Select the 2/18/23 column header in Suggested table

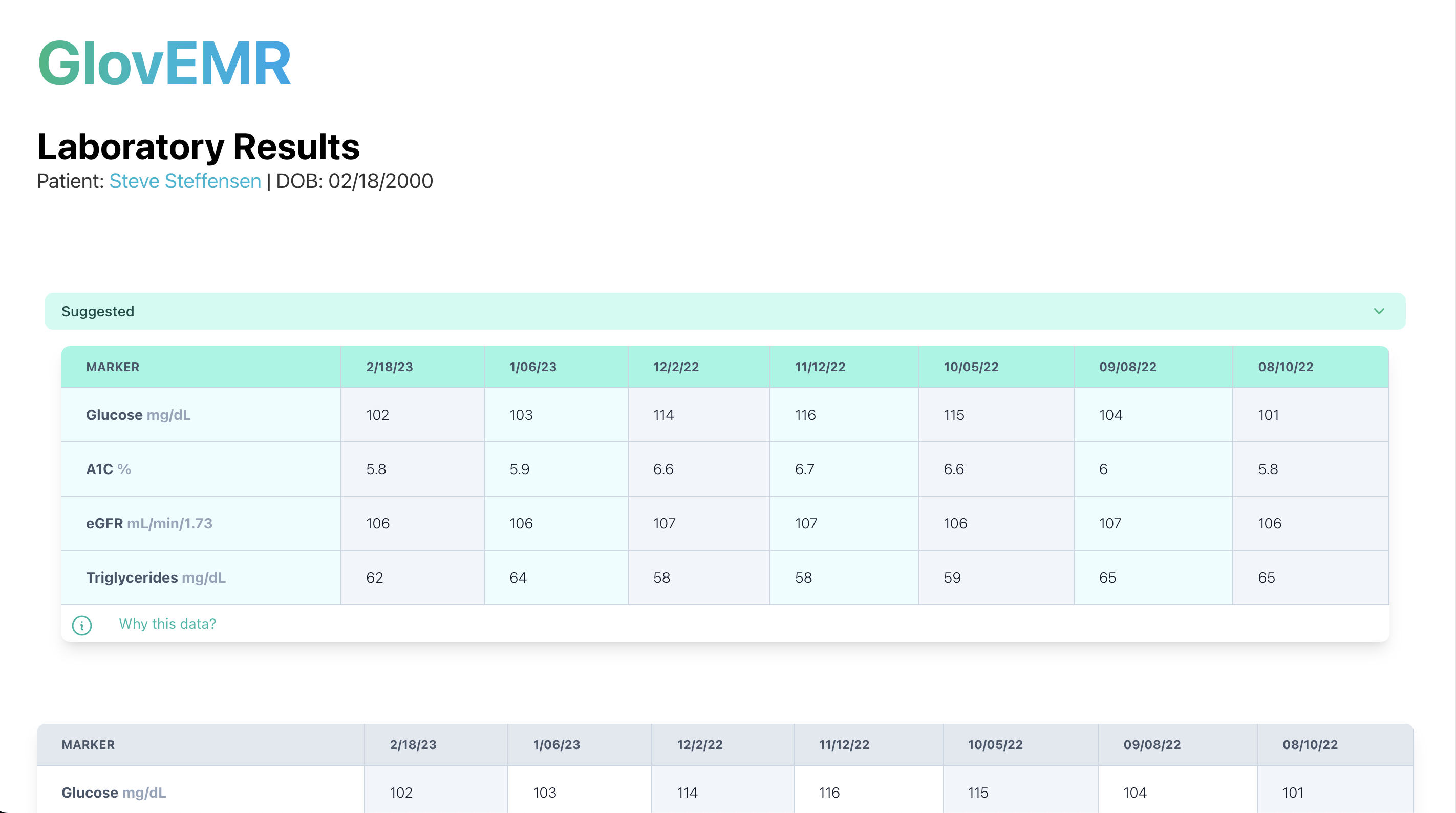pyautogui.click(x=390, y=367)
